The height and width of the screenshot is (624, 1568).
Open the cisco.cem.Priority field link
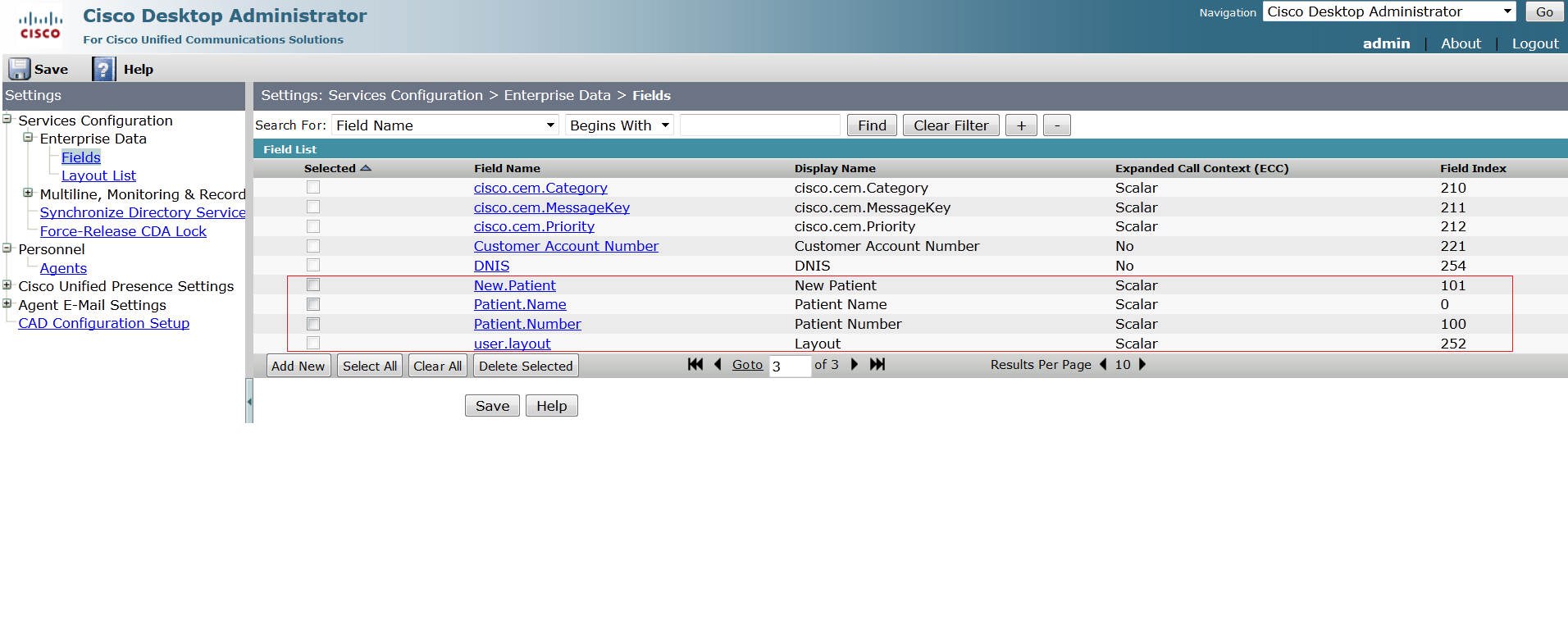tap(534, 226)
